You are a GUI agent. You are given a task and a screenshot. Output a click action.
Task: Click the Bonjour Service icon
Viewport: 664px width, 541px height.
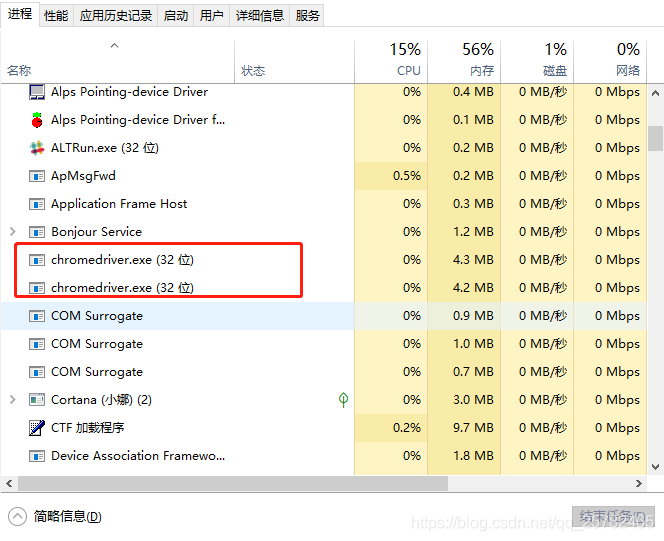[37, 232]
